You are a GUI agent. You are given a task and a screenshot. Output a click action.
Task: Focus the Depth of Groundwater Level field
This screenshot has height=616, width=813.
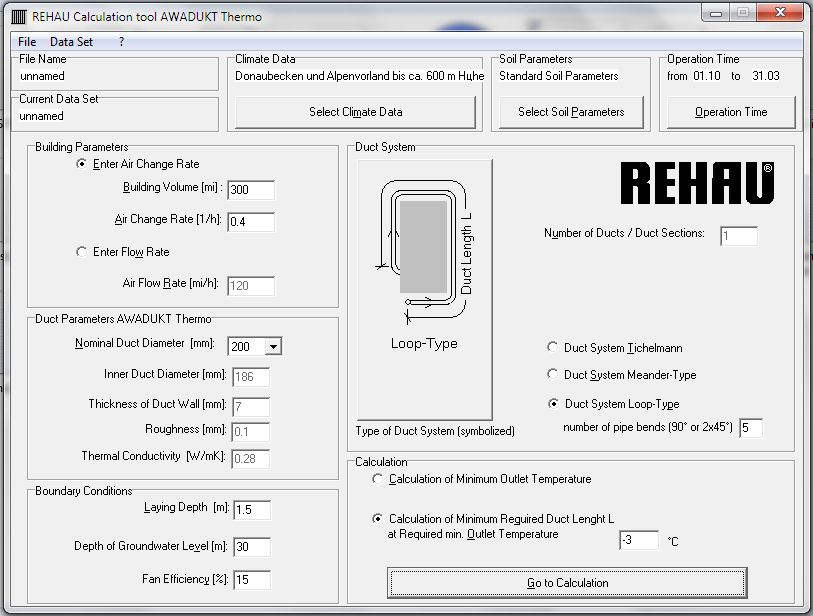[x=252, y=547]
